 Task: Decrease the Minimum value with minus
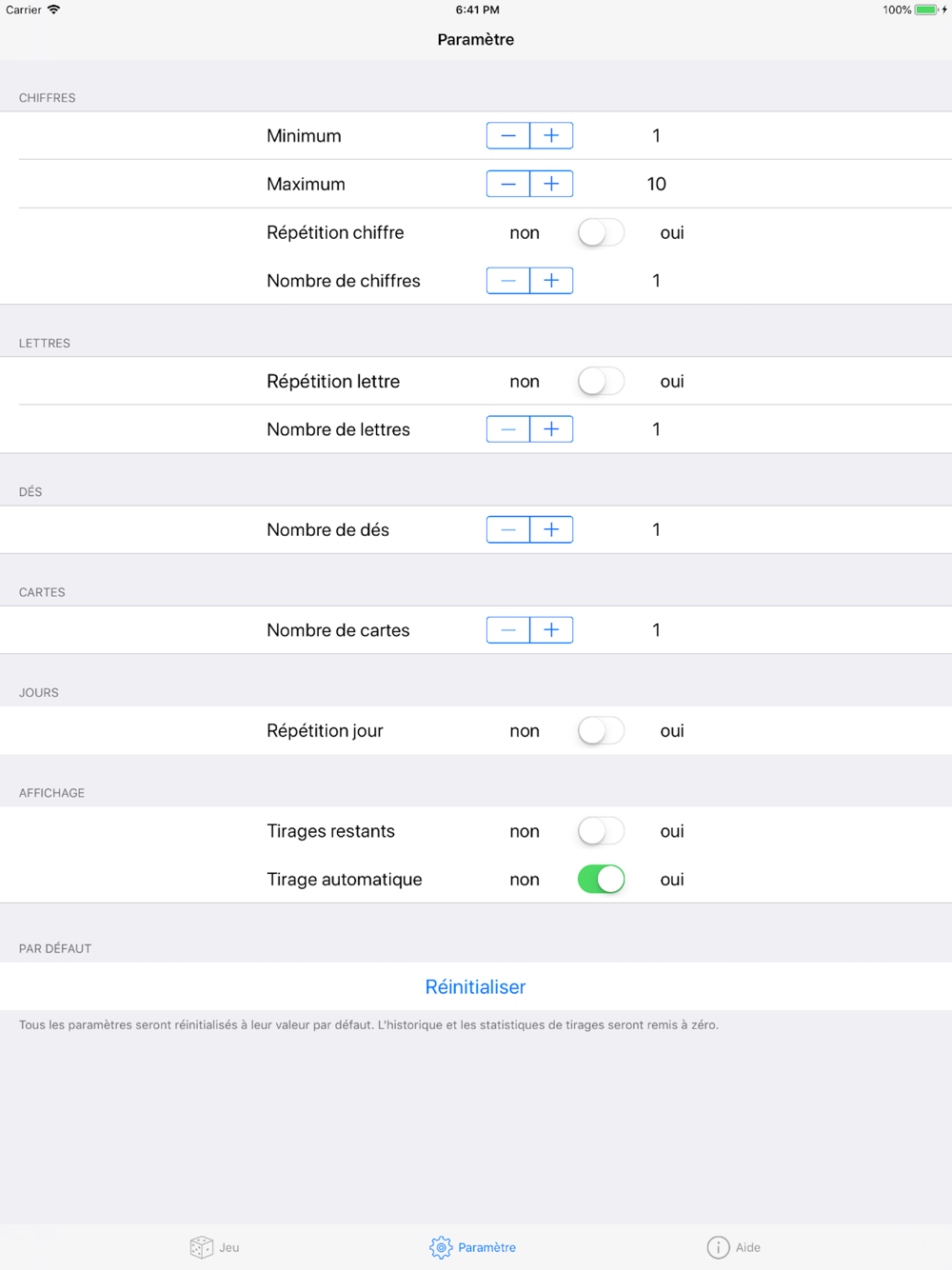[x=508, y=136]
